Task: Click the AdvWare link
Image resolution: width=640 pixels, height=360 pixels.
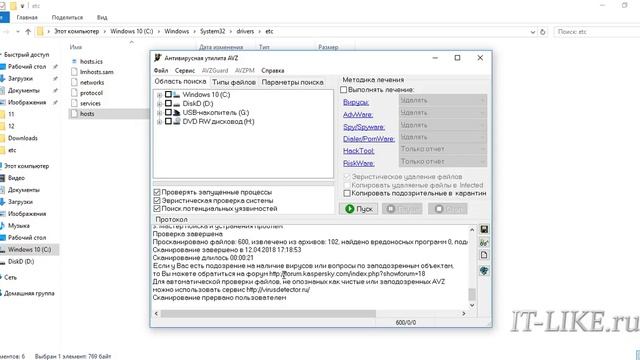Action: (358, 115)
